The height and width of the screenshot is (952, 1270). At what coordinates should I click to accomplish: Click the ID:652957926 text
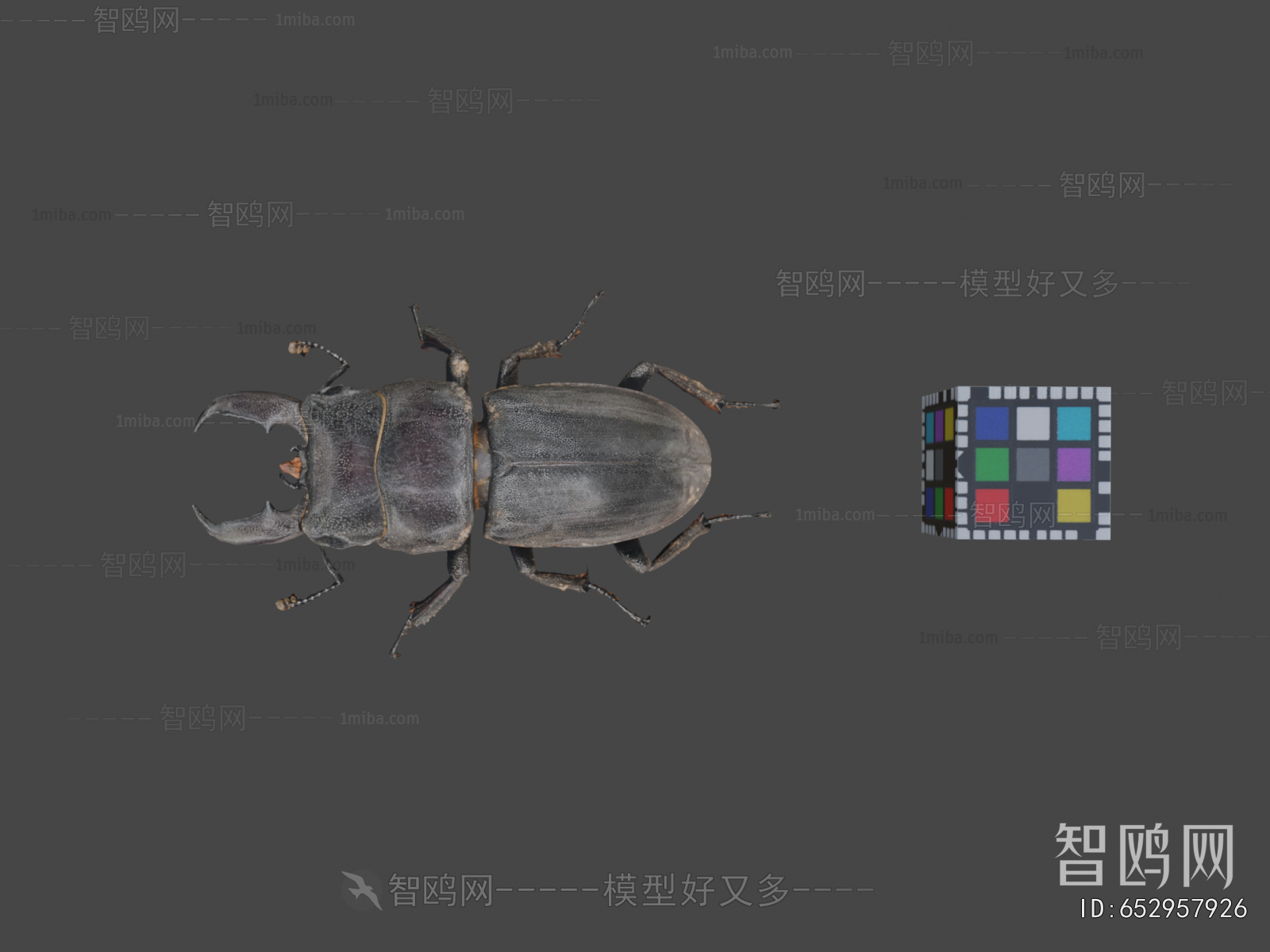coord(1164,908)
